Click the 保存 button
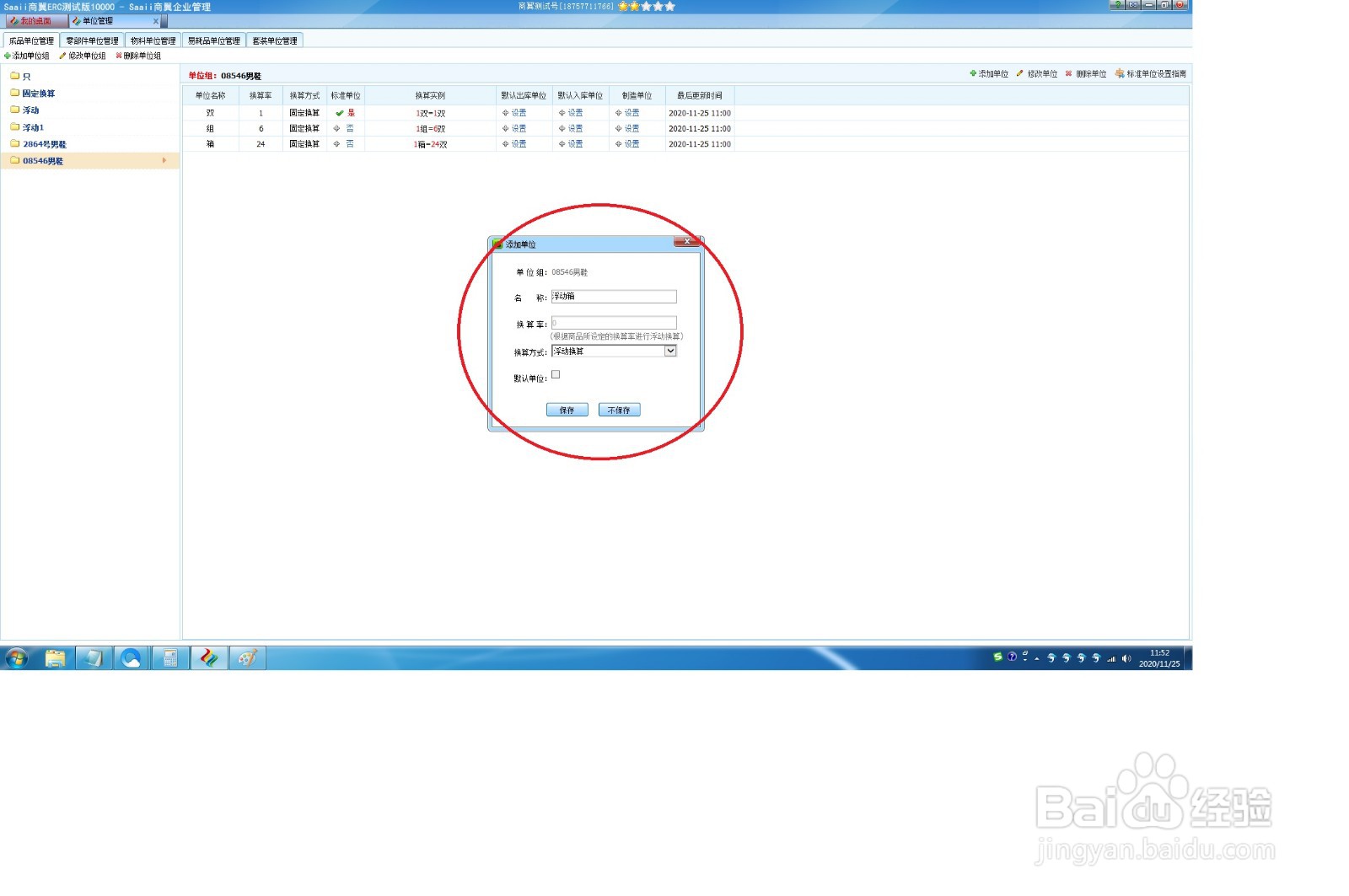 tap(567, 410)
